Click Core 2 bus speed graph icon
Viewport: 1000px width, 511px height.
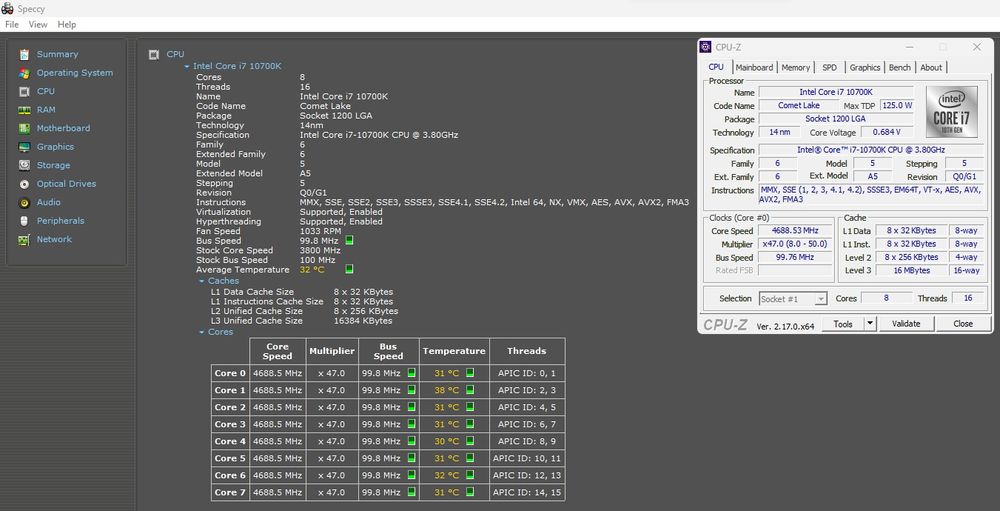[x=411, y=407]
